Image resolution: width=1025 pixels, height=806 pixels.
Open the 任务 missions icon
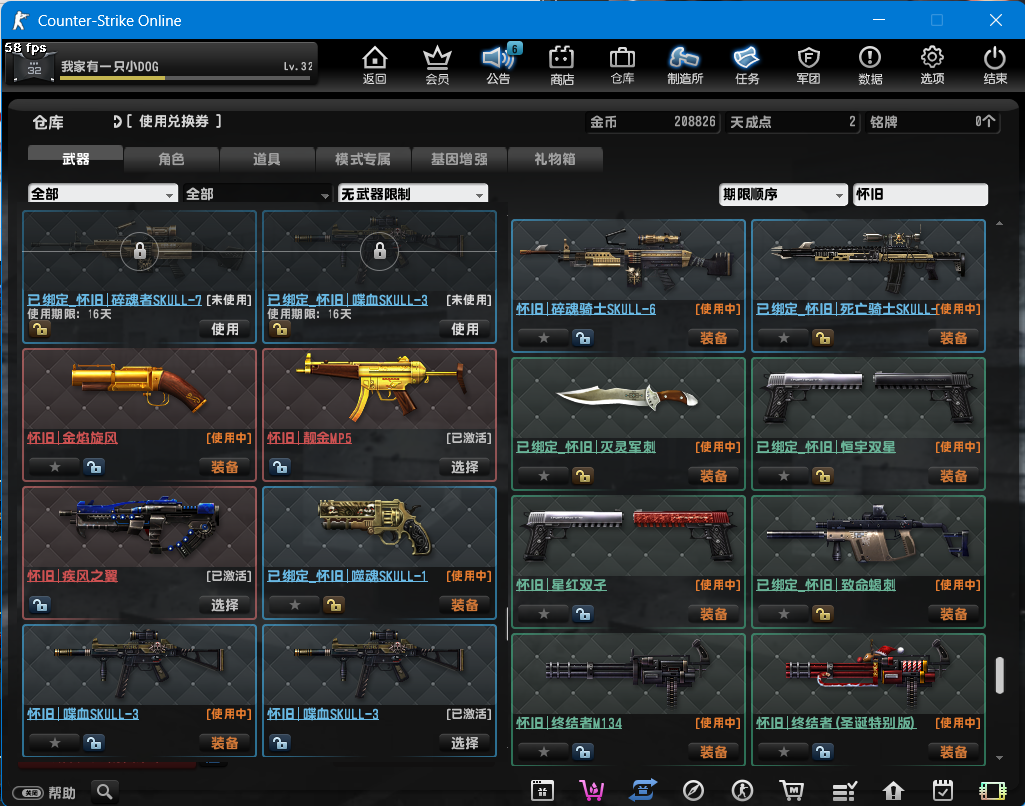tap(747, 65)
